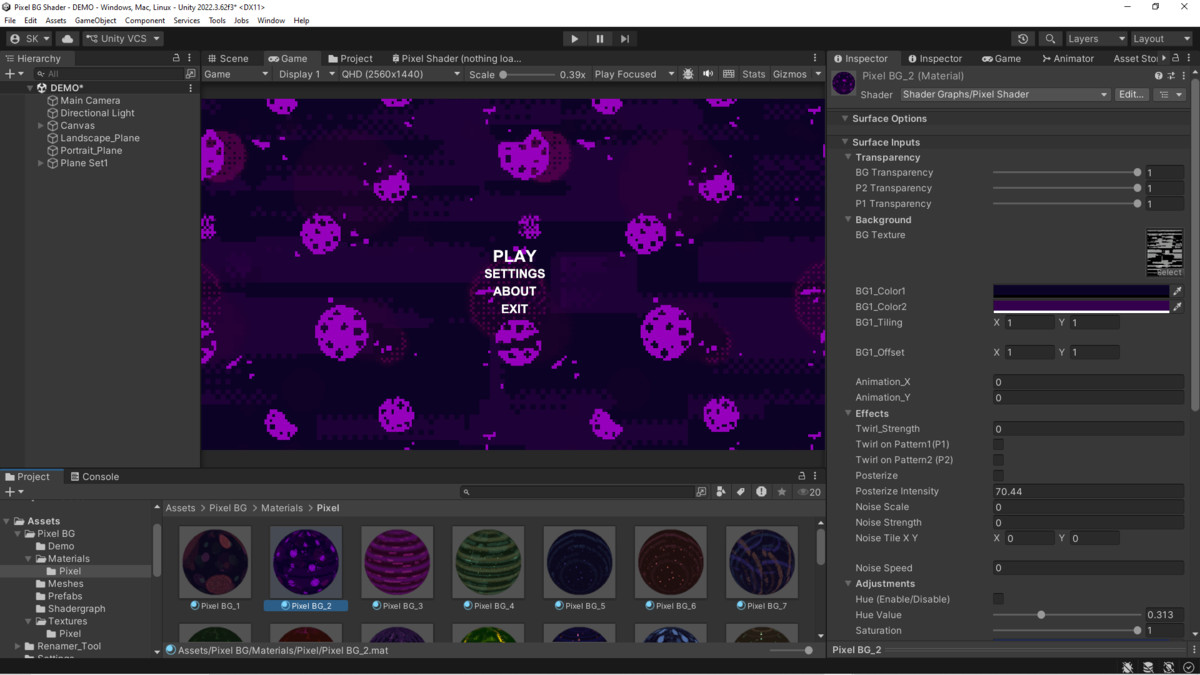The image size is (1200, 675).
Task: Click the Inspector panel lock icon
Action: 1176,58
